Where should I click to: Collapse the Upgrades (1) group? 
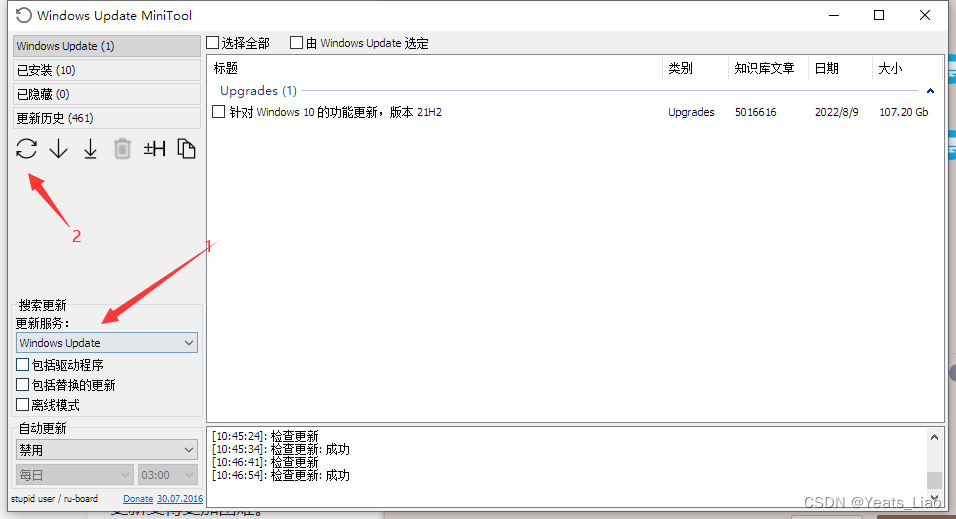(930, 91)
